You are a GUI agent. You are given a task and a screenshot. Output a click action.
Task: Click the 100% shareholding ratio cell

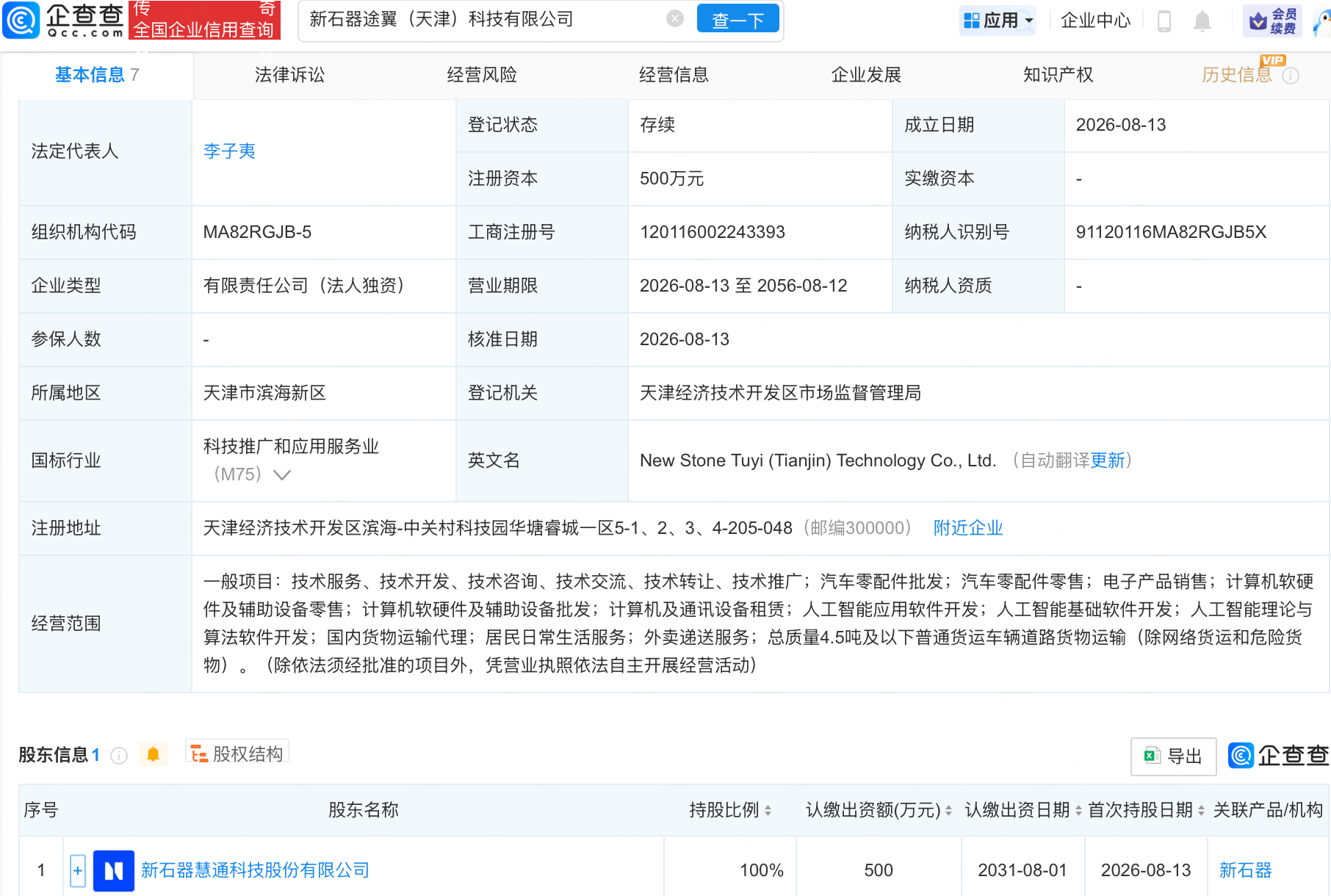tap(762, 870)
